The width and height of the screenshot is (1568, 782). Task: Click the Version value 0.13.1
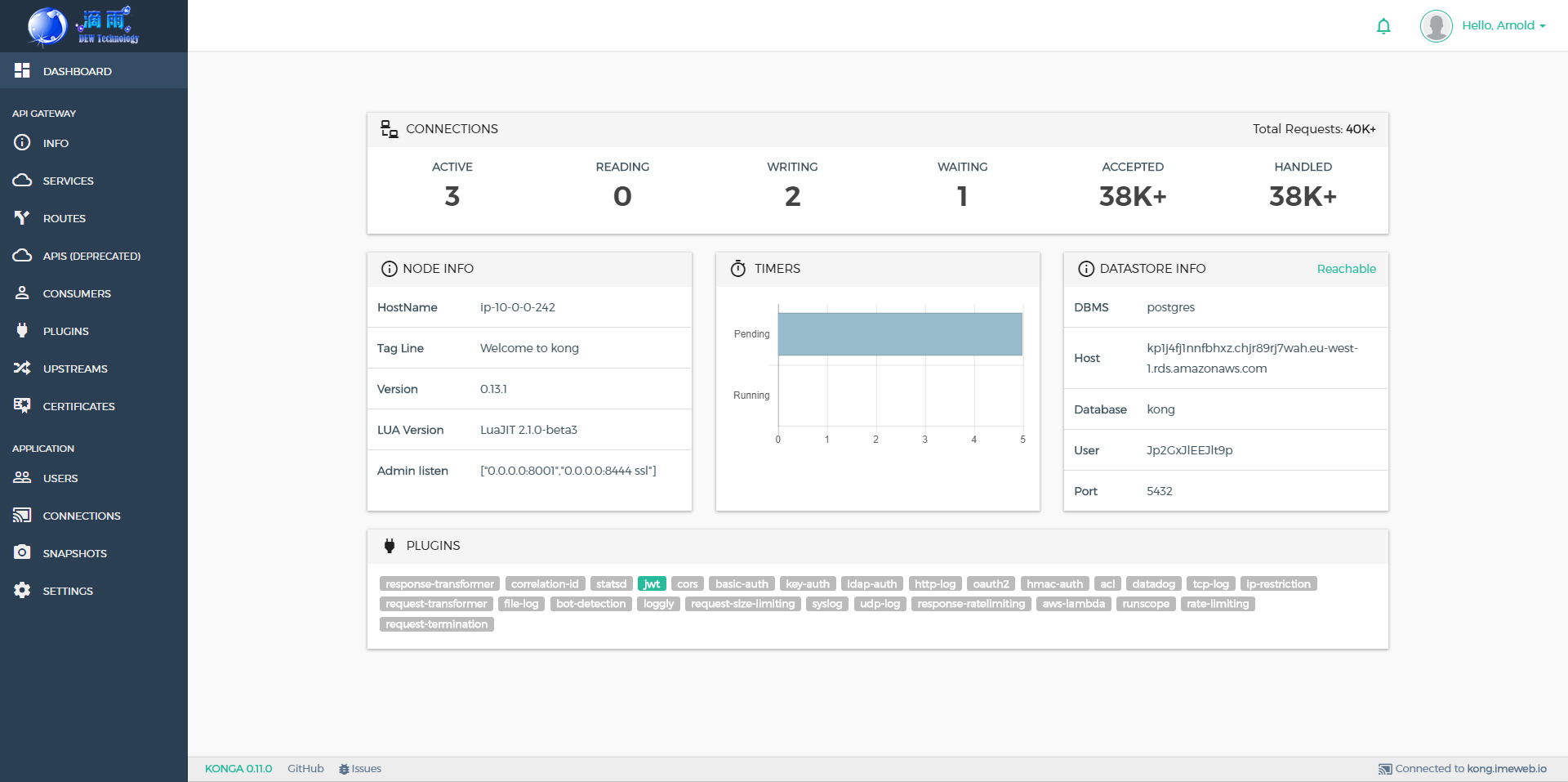tap(493, 389)
